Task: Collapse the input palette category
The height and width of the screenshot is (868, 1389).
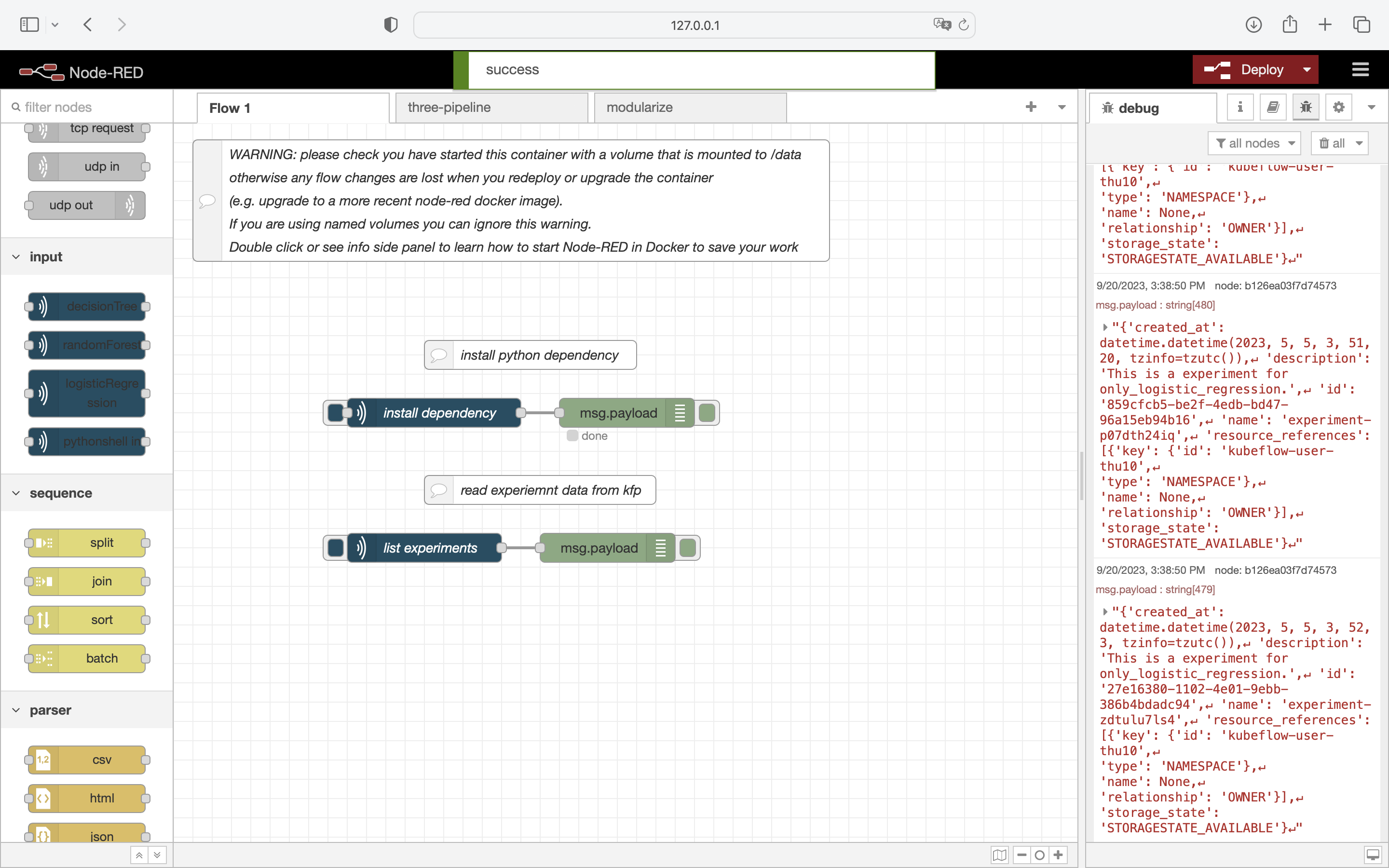Action: (x=15, y=257)
